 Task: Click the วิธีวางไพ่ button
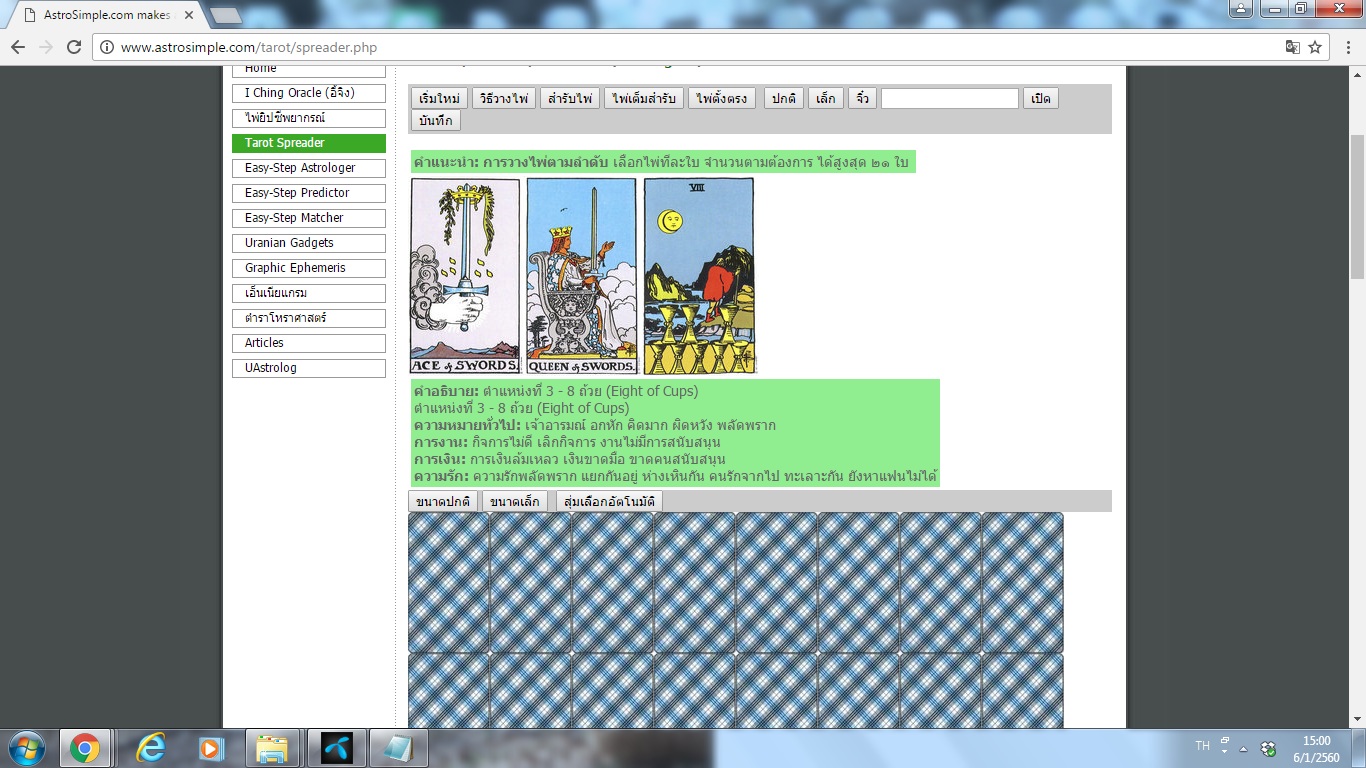(x=504, y=98)
